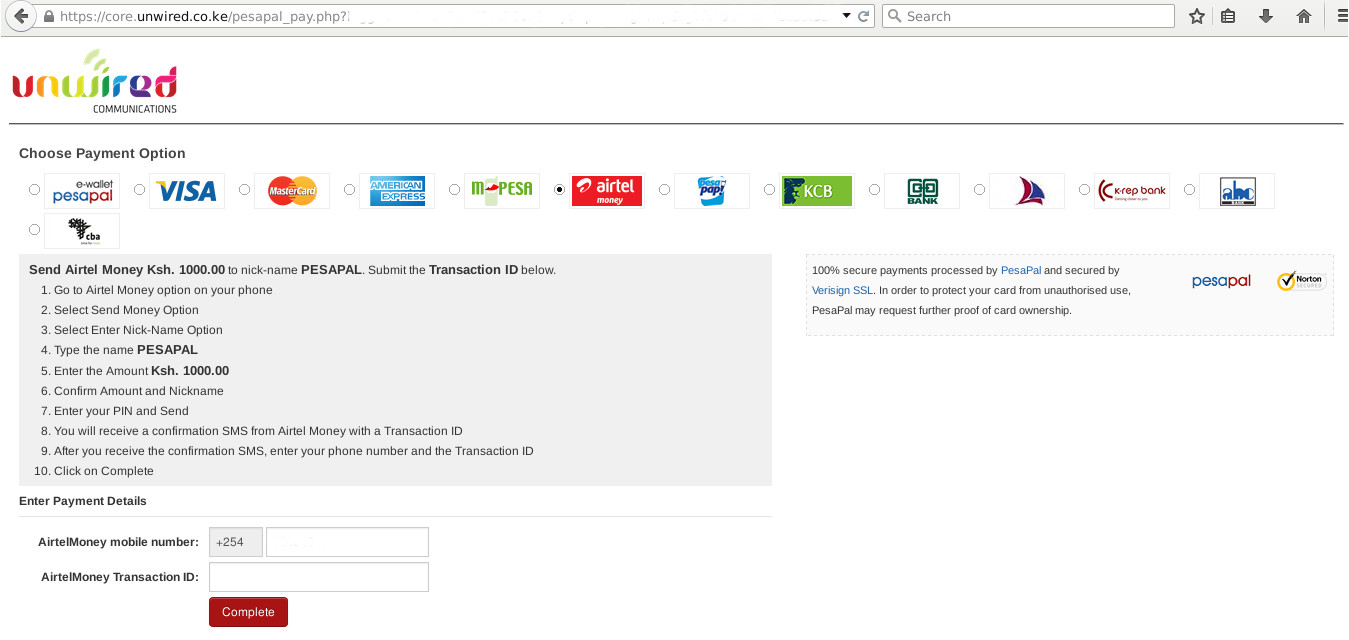Click step 'Type the name PESAPAL'
This screenshot has width=1349, height=640.
coord(126,350)
